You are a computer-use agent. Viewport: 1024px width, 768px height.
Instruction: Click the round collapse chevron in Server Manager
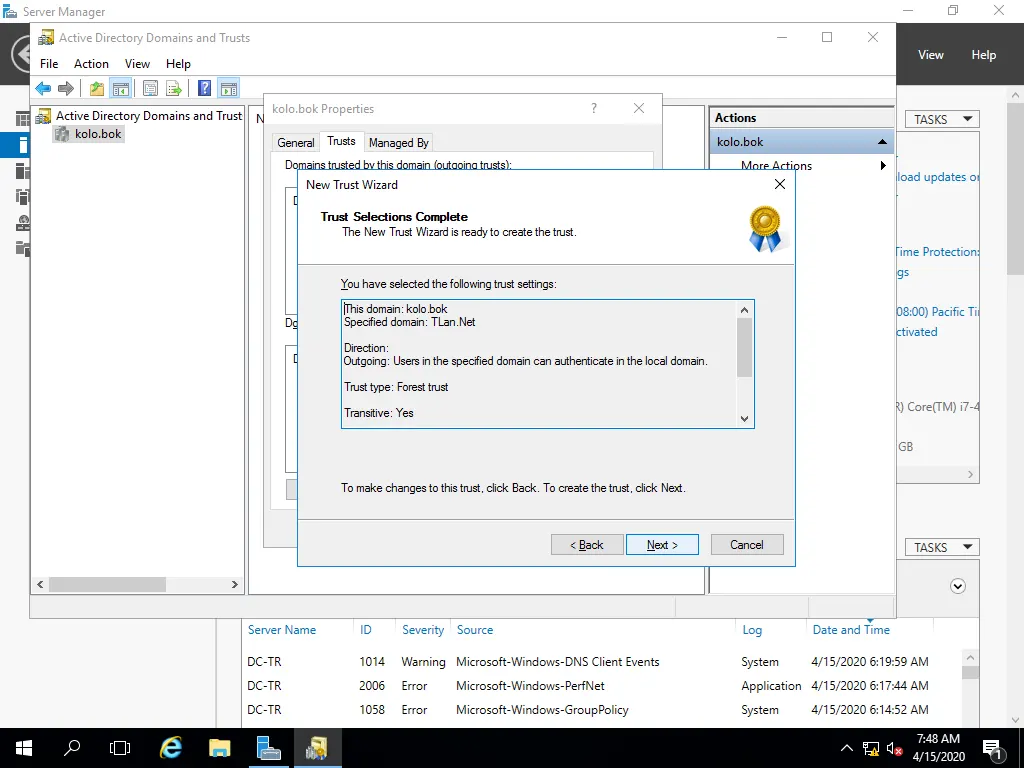957,586
